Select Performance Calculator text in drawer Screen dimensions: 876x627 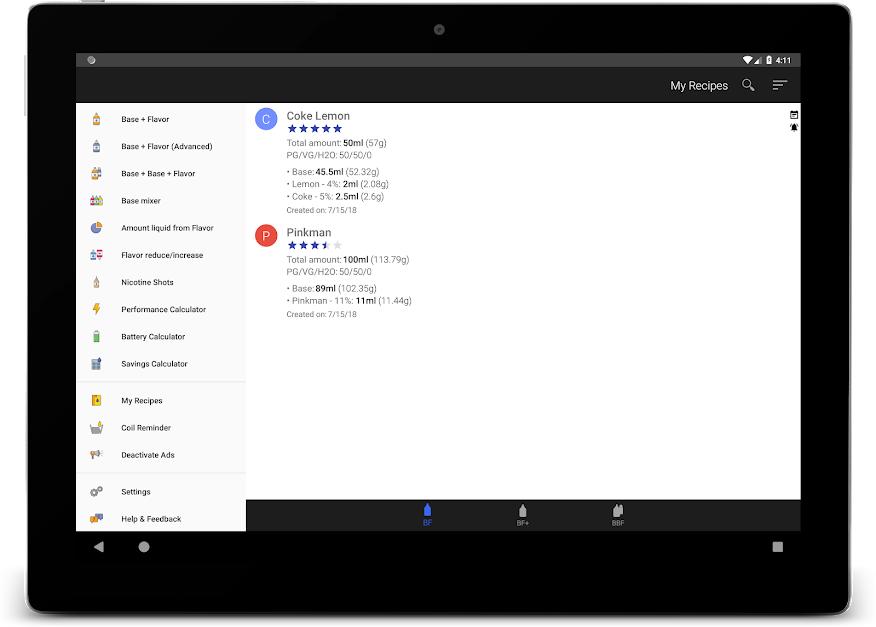click(163, 309)
